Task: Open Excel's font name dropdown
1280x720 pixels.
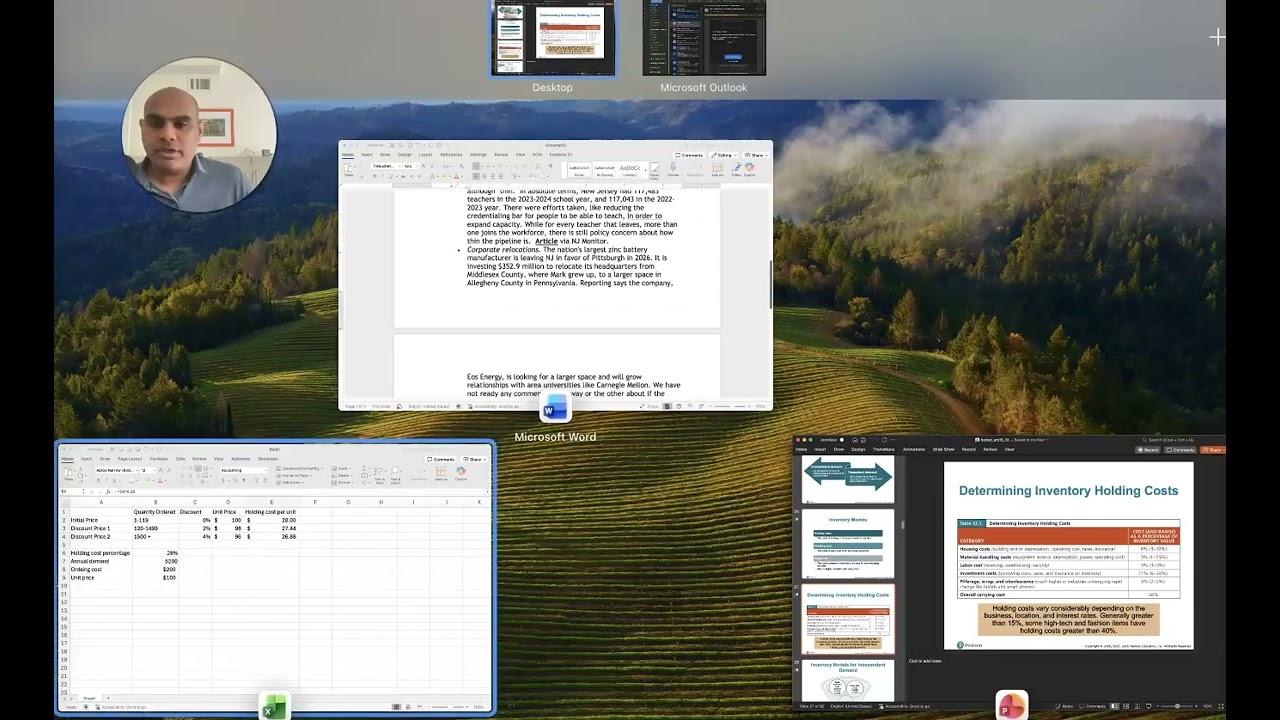Action: 136,470
